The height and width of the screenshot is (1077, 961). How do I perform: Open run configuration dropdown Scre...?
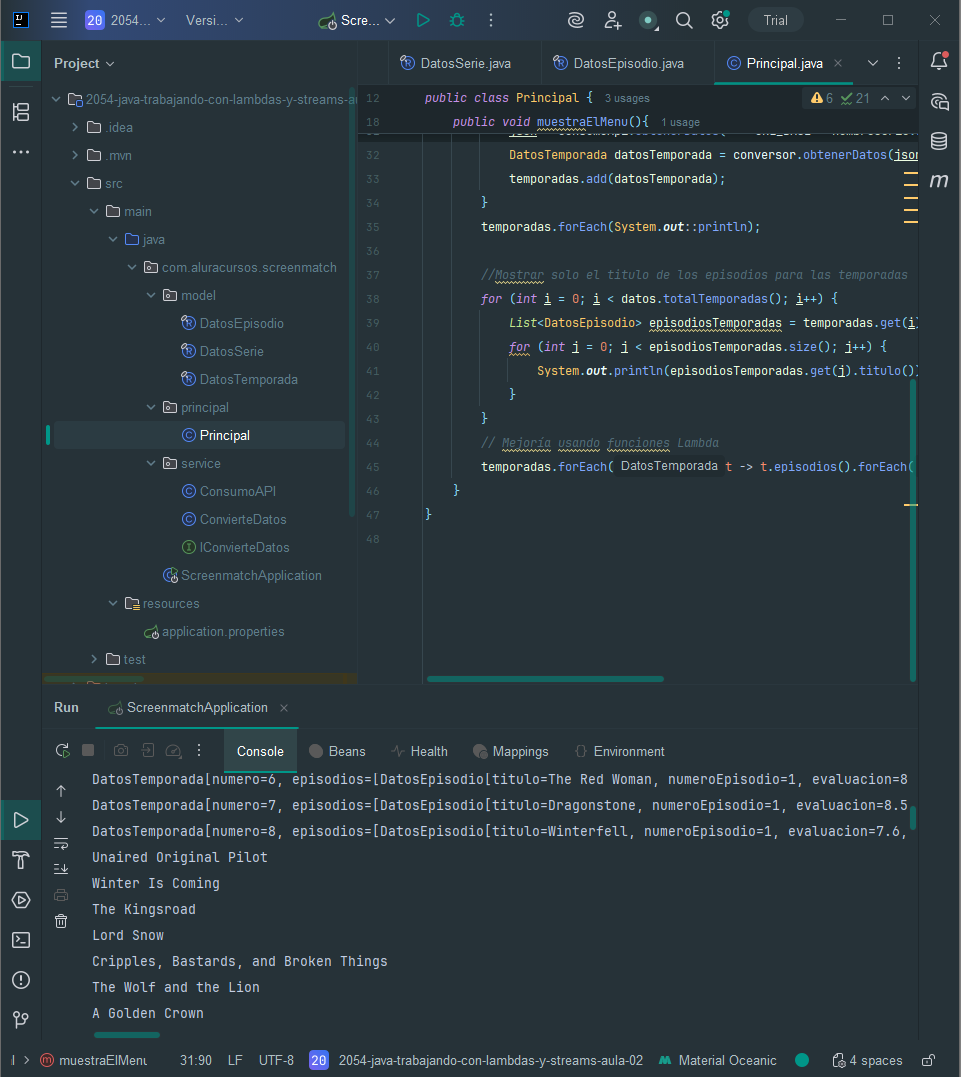point(357,21)
